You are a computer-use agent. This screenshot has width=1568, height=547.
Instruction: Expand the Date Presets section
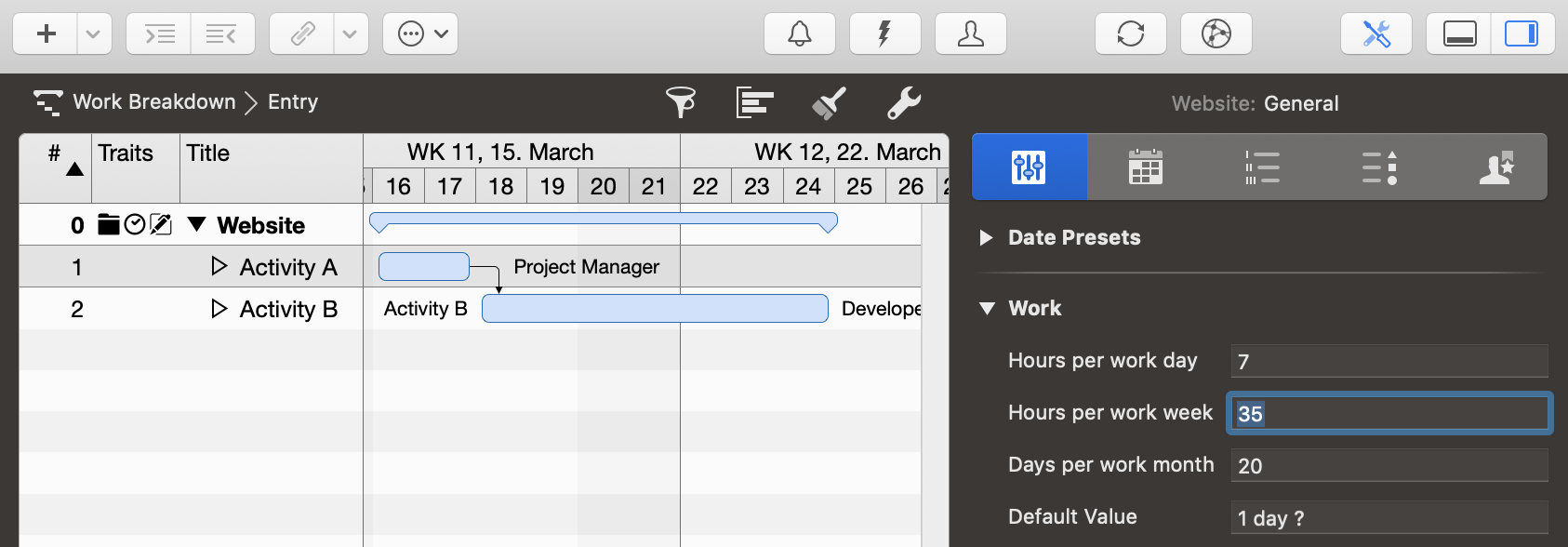(987, 238)
